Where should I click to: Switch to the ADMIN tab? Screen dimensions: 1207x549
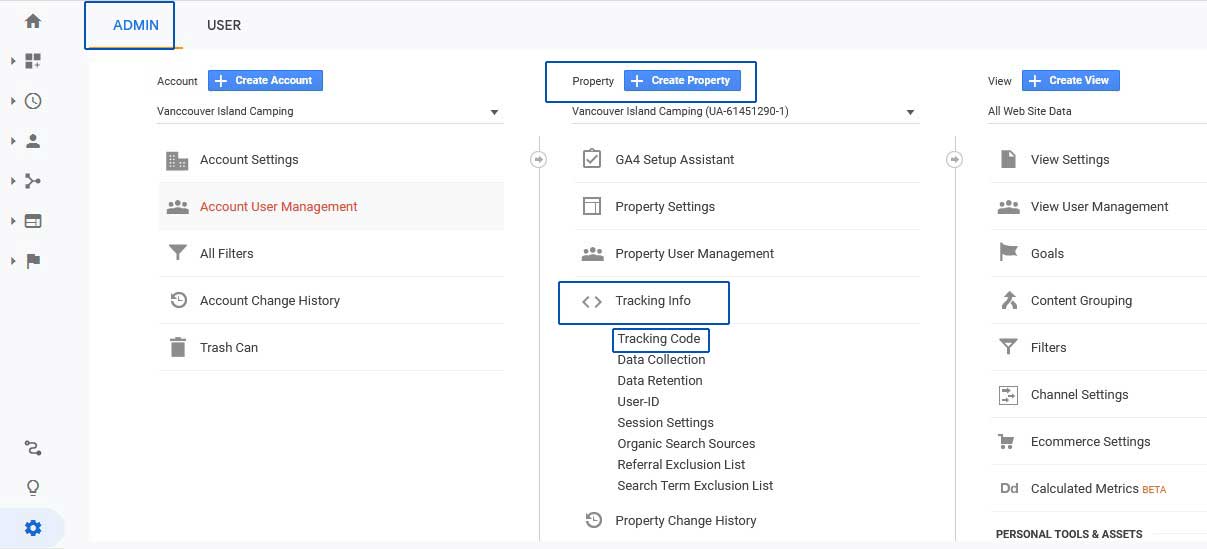click(x=135, y=25)
